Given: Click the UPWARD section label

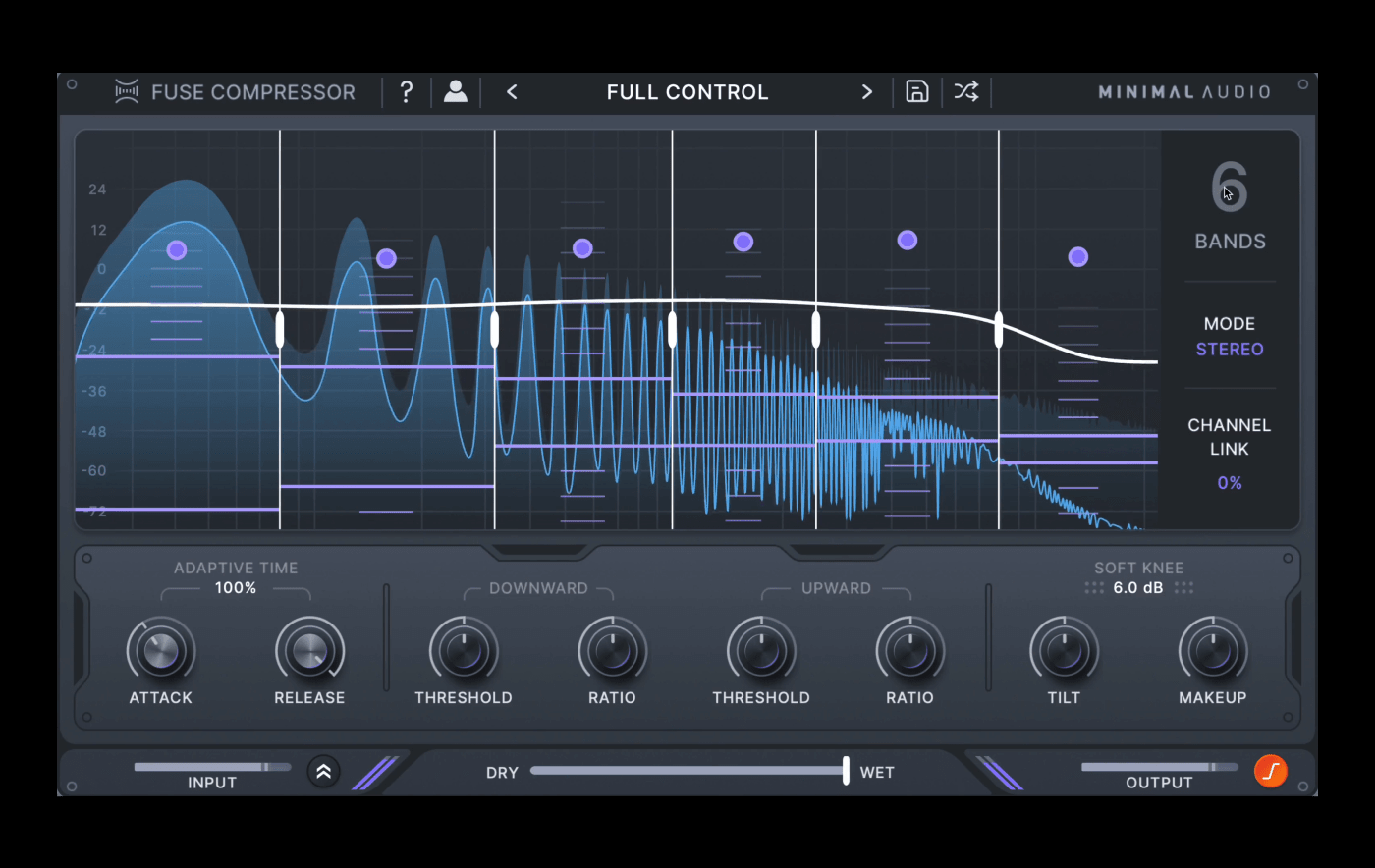Looking at the screenshot, I should coord(836,588).
